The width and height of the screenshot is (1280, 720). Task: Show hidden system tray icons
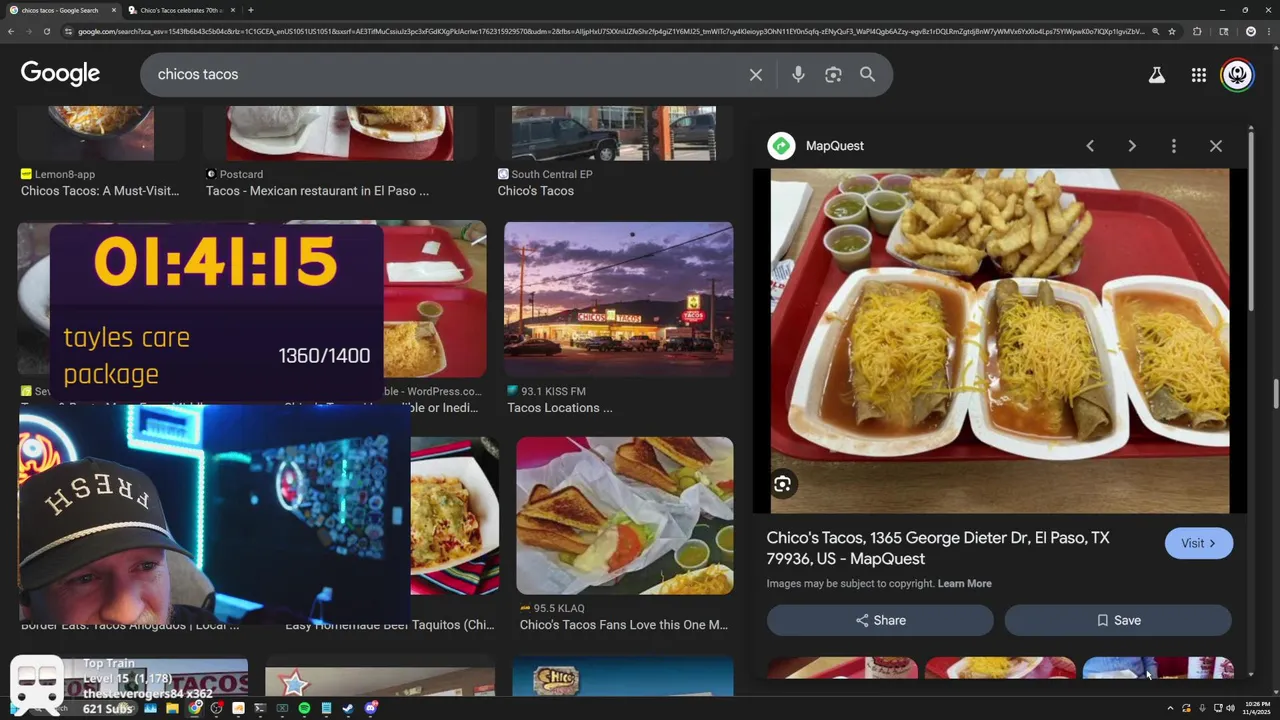click(1171, 709)
